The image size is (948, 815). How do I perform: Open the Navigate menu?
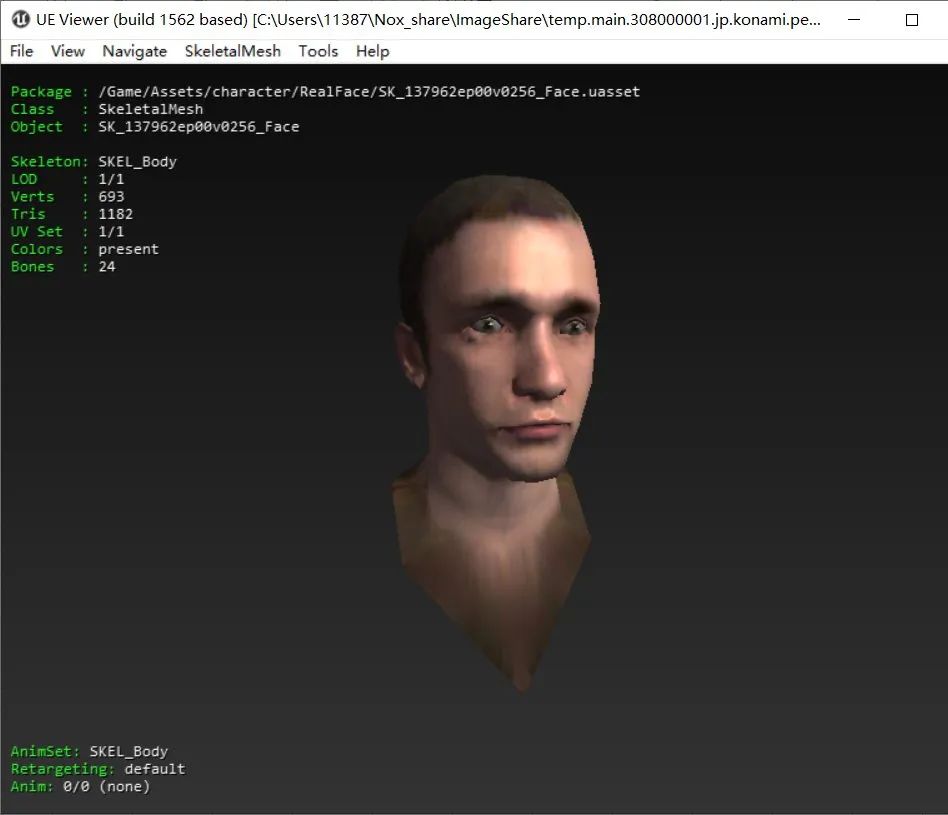pos(135,51)
